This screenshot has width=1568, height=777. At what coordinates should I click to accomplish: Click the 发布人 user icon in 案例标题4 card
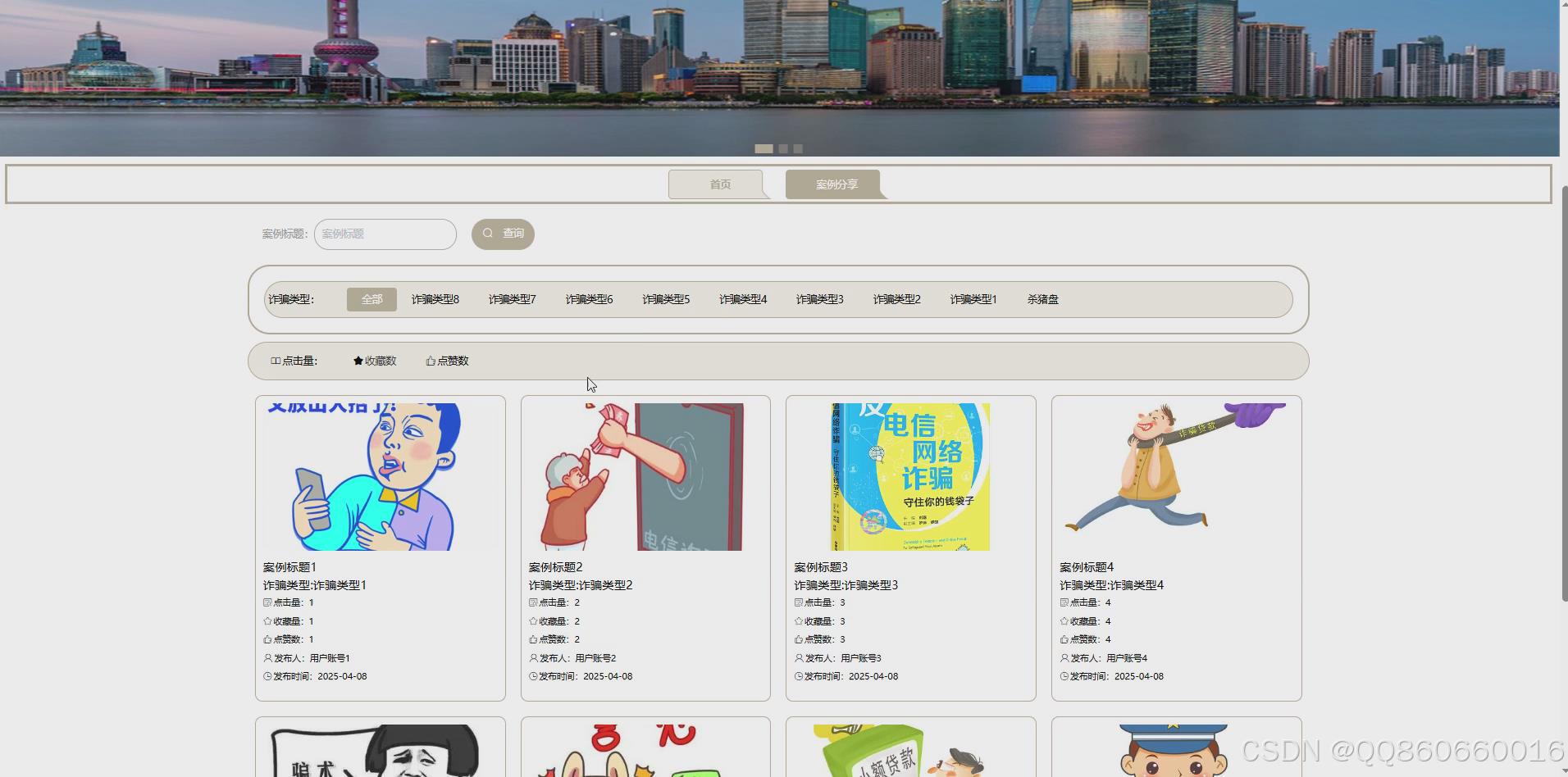click(1064, 658)
